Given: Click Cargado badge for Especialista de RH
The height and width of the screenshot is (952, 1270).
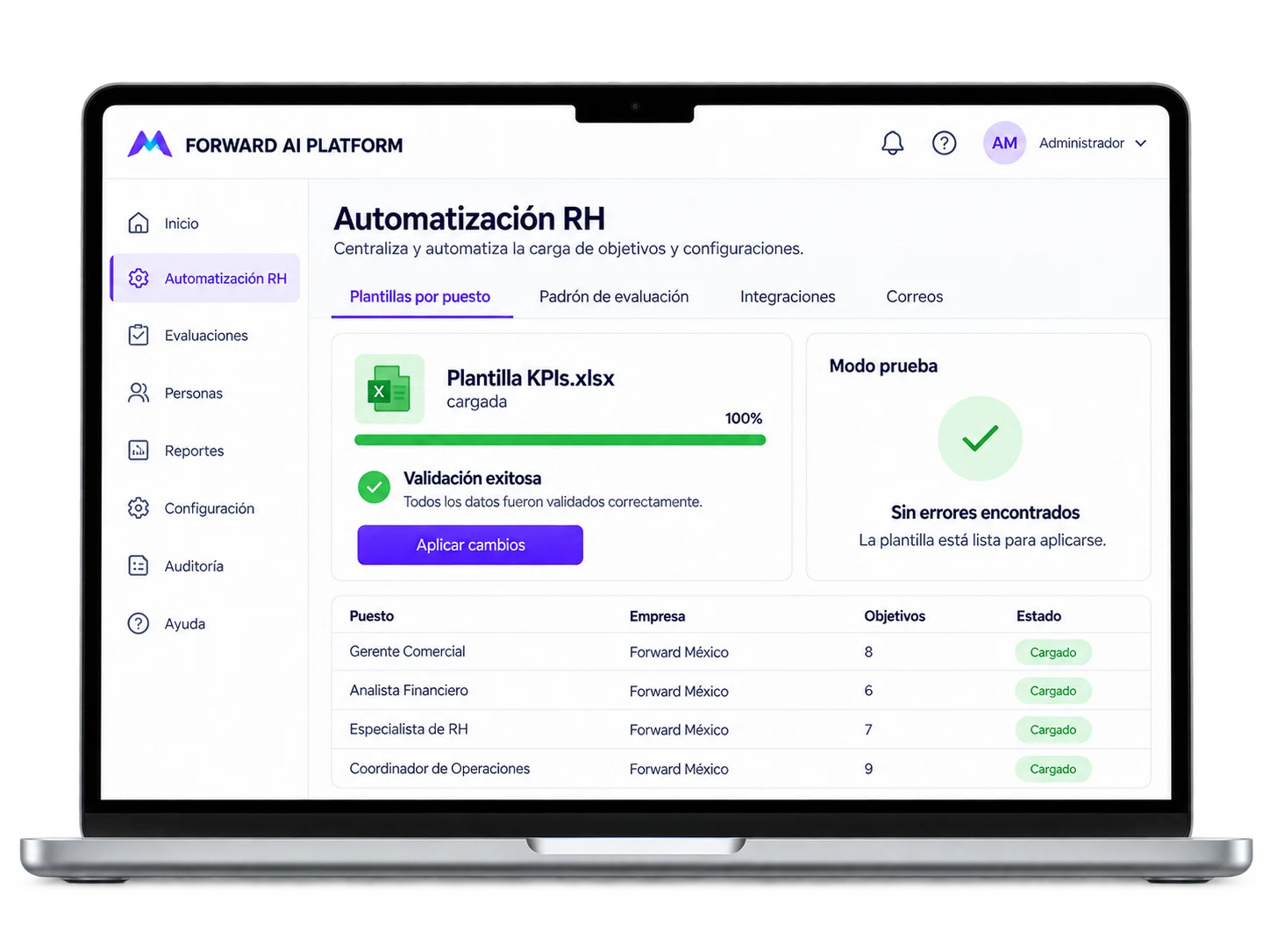Looking at the screenshot, I should [1052, 729].
